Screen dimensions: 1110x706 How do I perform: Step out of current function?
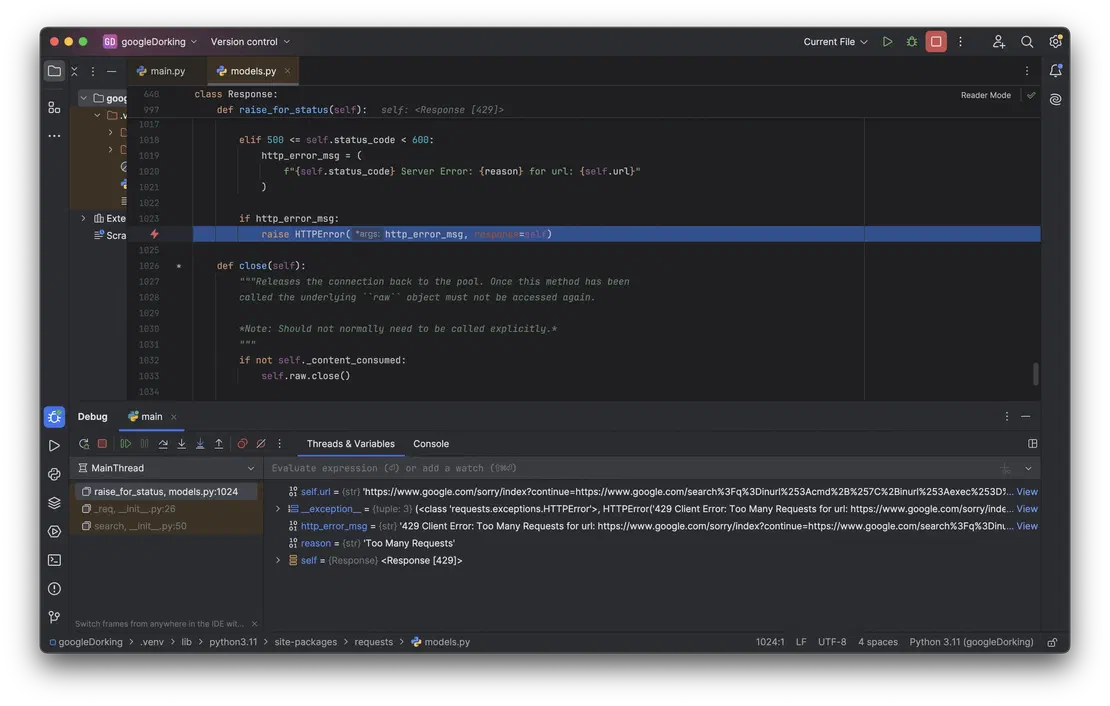pos(219,444)
